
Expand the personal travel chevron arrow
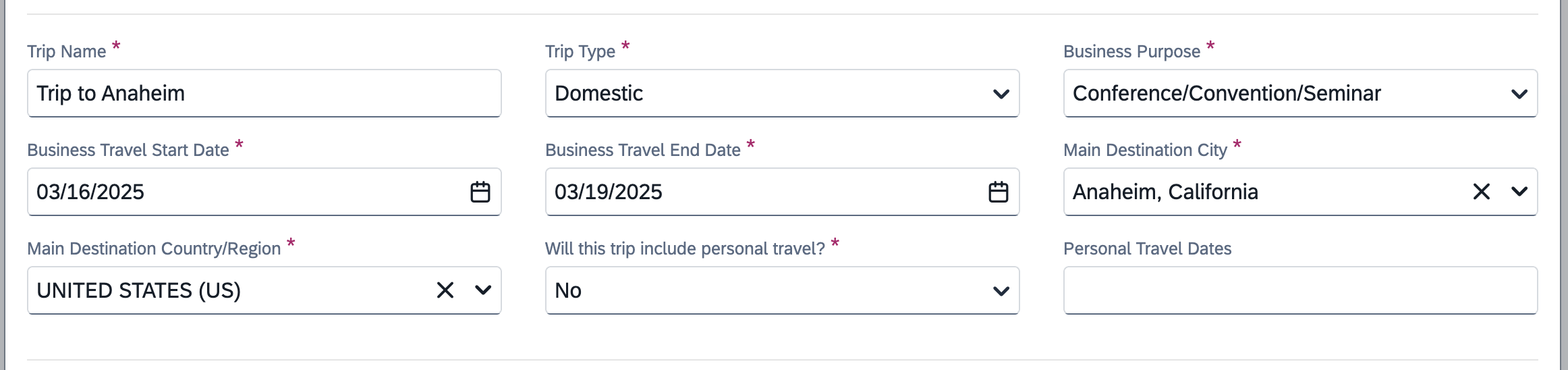click(1001, 291)
